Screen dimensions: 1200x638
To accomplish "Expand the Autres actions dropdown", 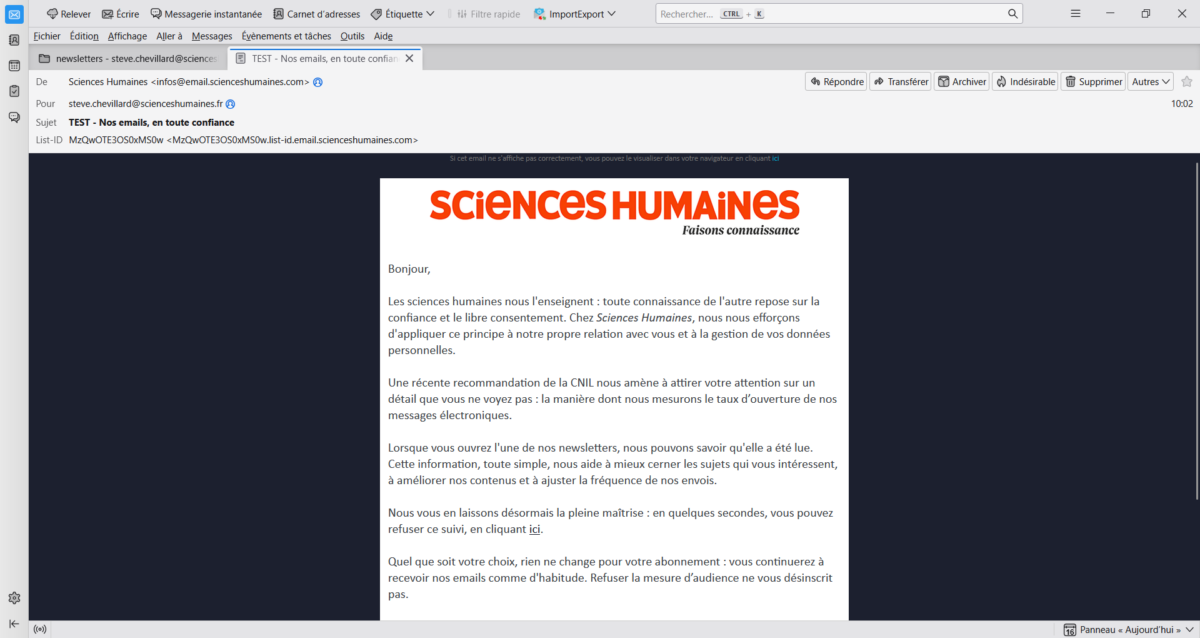I will [1151, 82].
